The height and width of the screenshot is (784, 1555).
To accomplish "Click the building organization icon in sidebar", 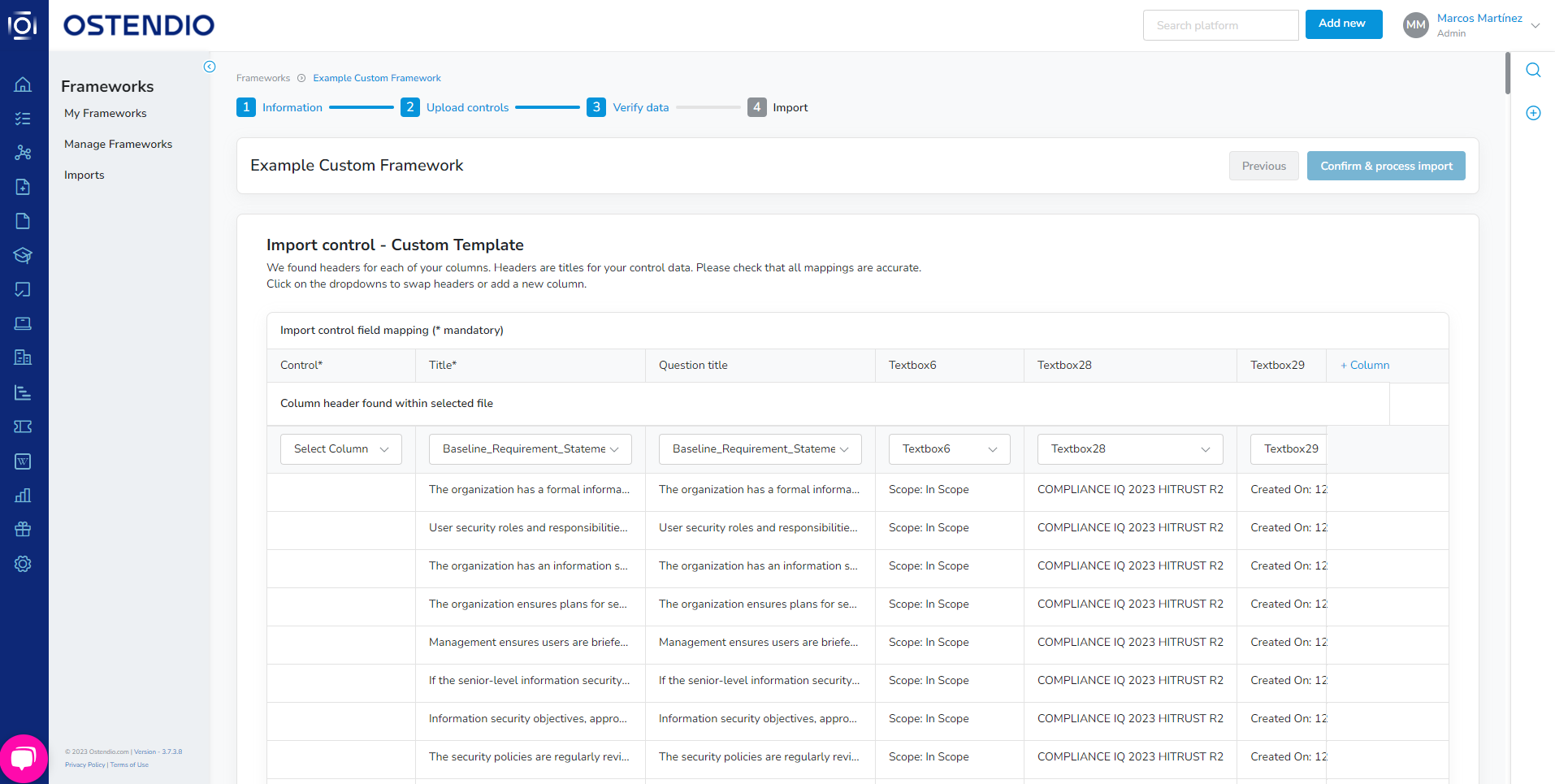I will [23, 357].
